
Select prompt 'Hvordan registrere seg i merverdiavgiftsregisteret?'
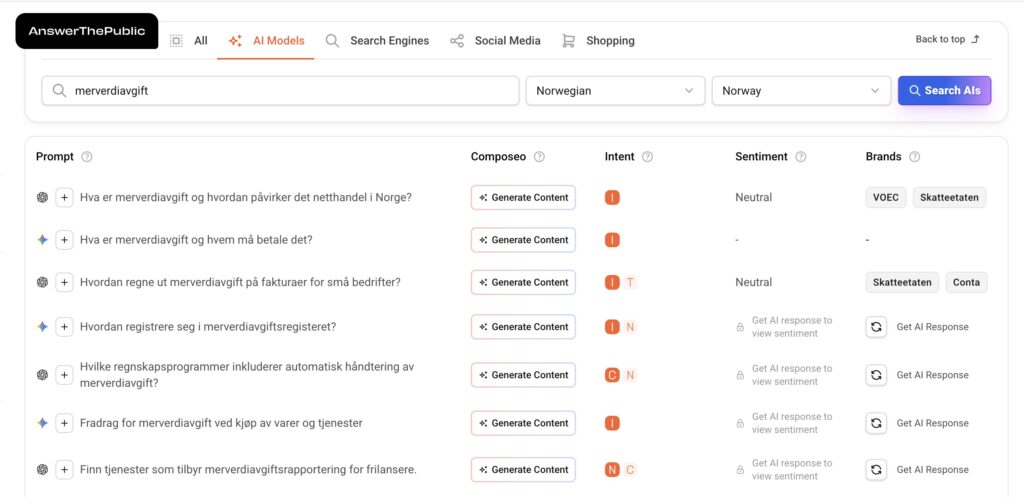[x=208, y=327]
